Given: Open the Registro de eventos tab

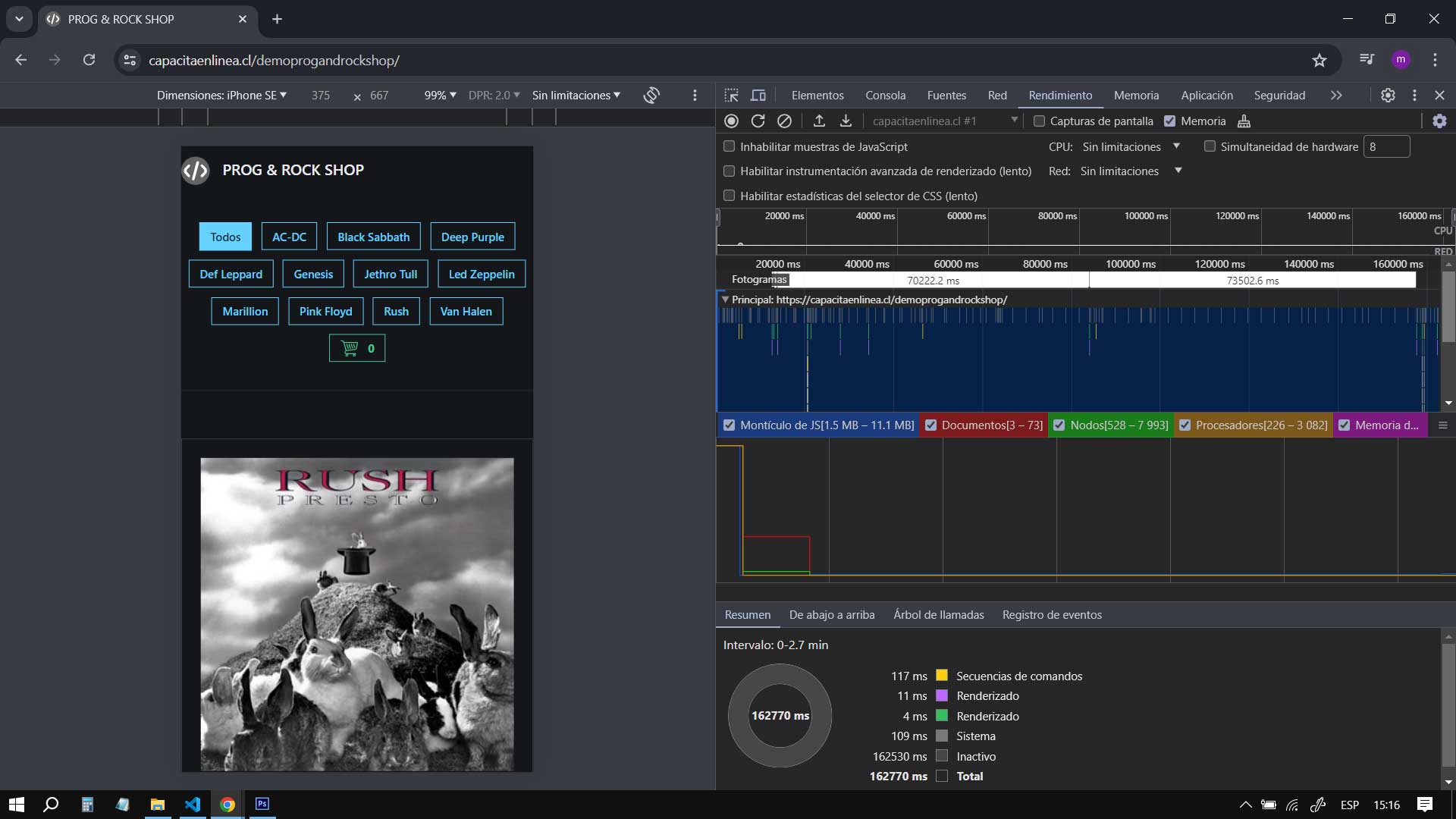Looking at the screenshot, I should pos(1052,615).
